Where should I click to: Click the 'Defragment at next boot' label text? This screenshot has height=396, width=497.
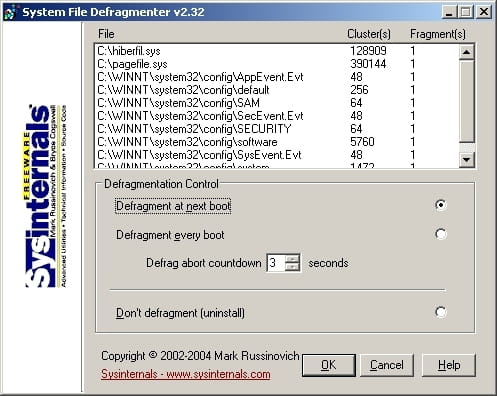point(173,206)
